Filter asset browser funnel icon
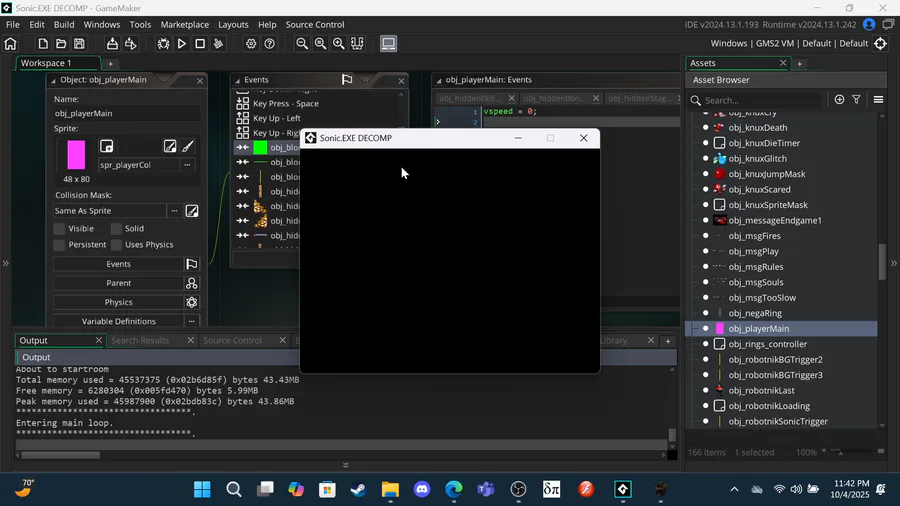The width and height of the screenshot is (900, 506). (x=856, y=100)
